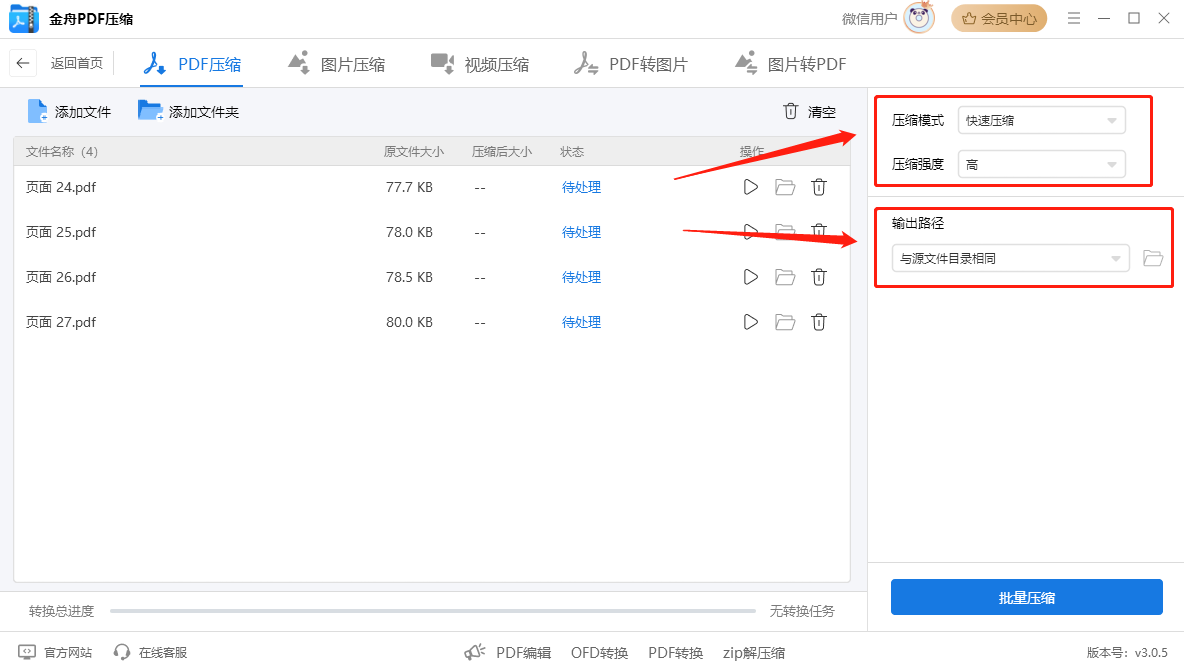This screenshot has width=1184, height=668.
Task: Switch to PDF压缩 tab
Action: 193,64
